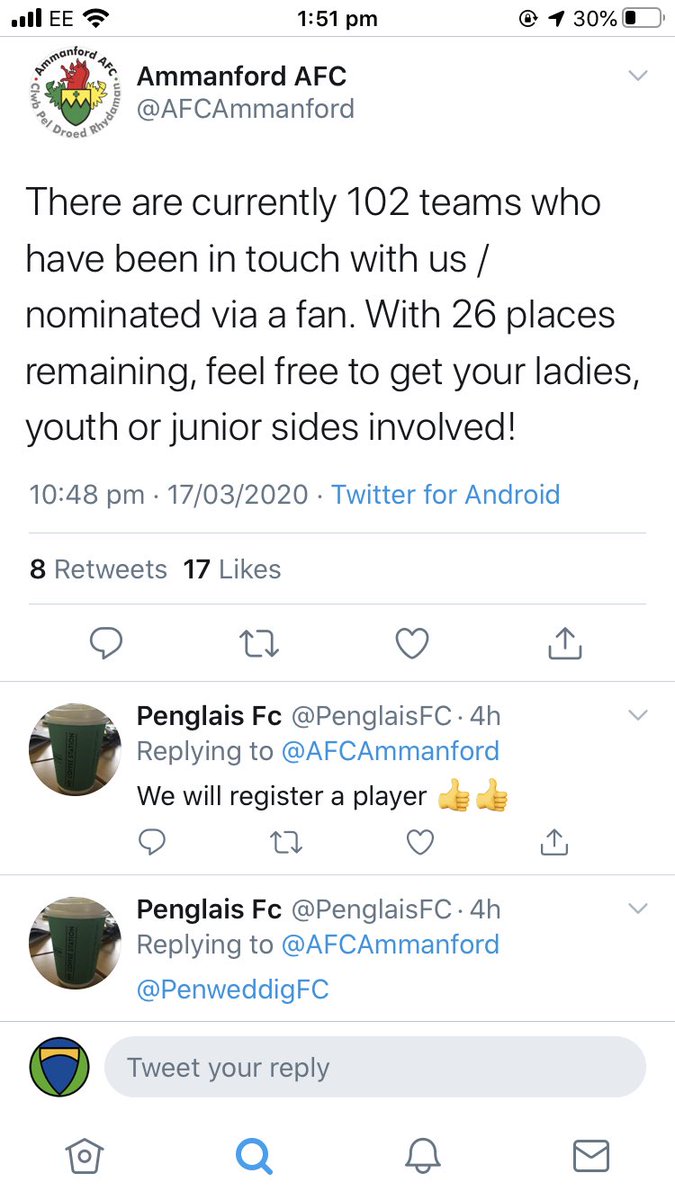Open the @PenweddigFC mention link

(232, 990)
